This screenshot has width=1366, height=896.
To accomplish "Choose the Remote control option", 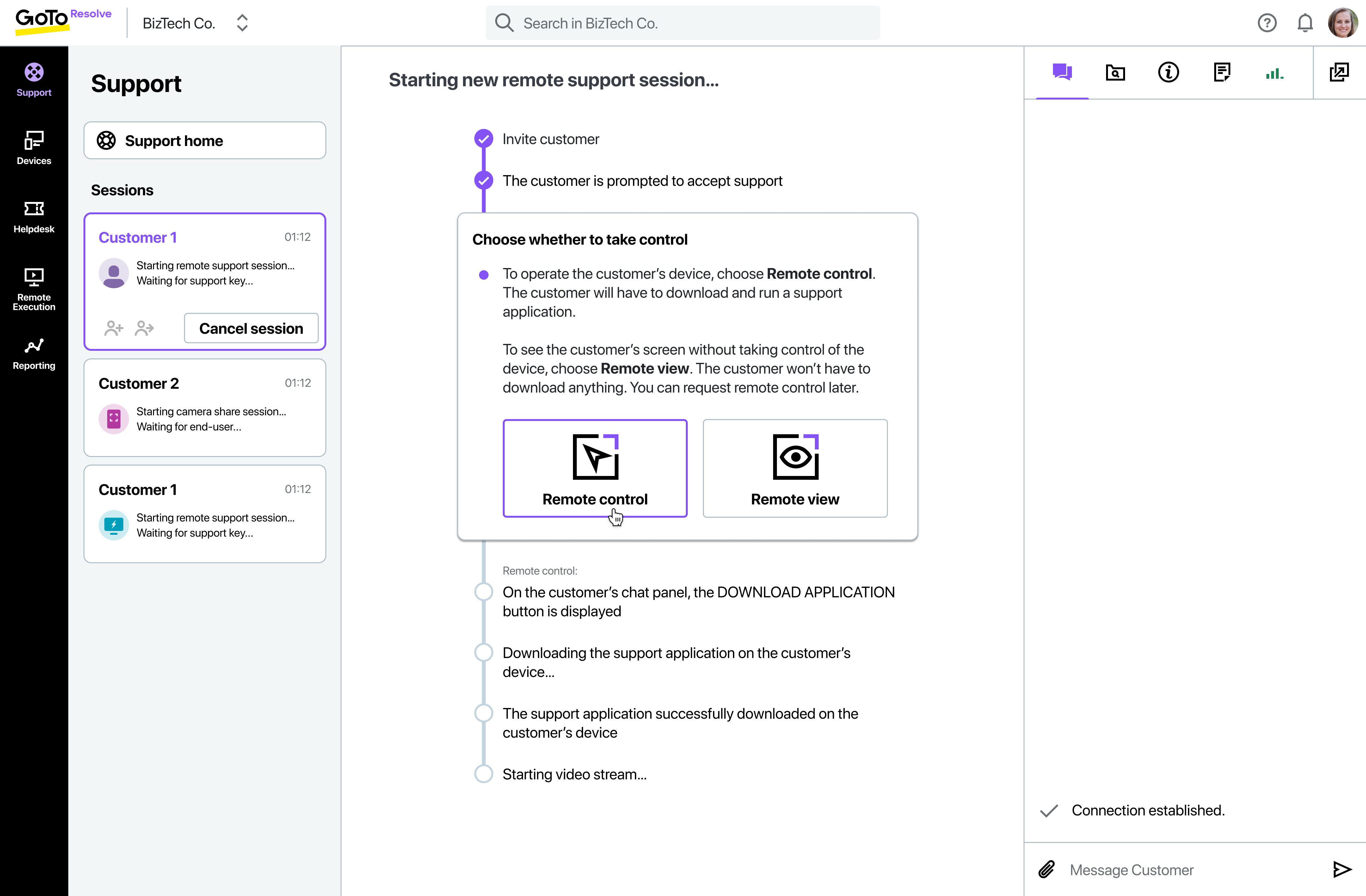I will (x=594, y=468).
